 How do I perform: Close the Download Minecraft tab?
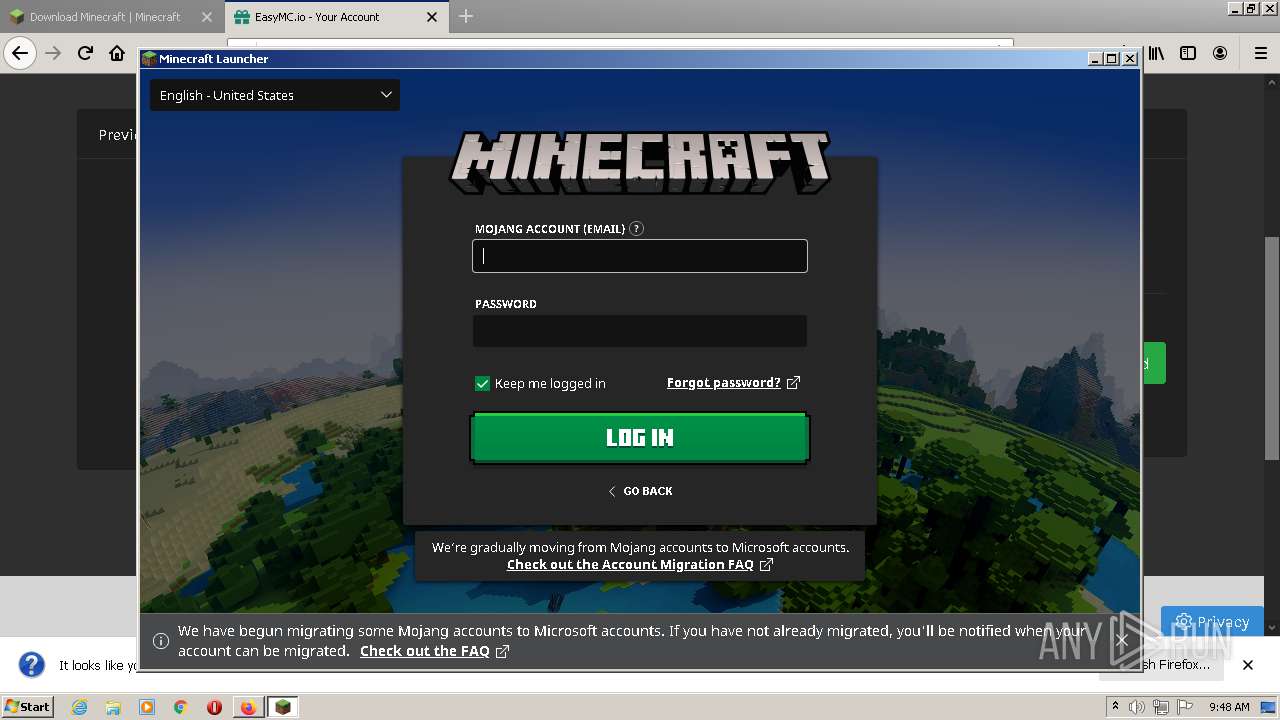207,17
